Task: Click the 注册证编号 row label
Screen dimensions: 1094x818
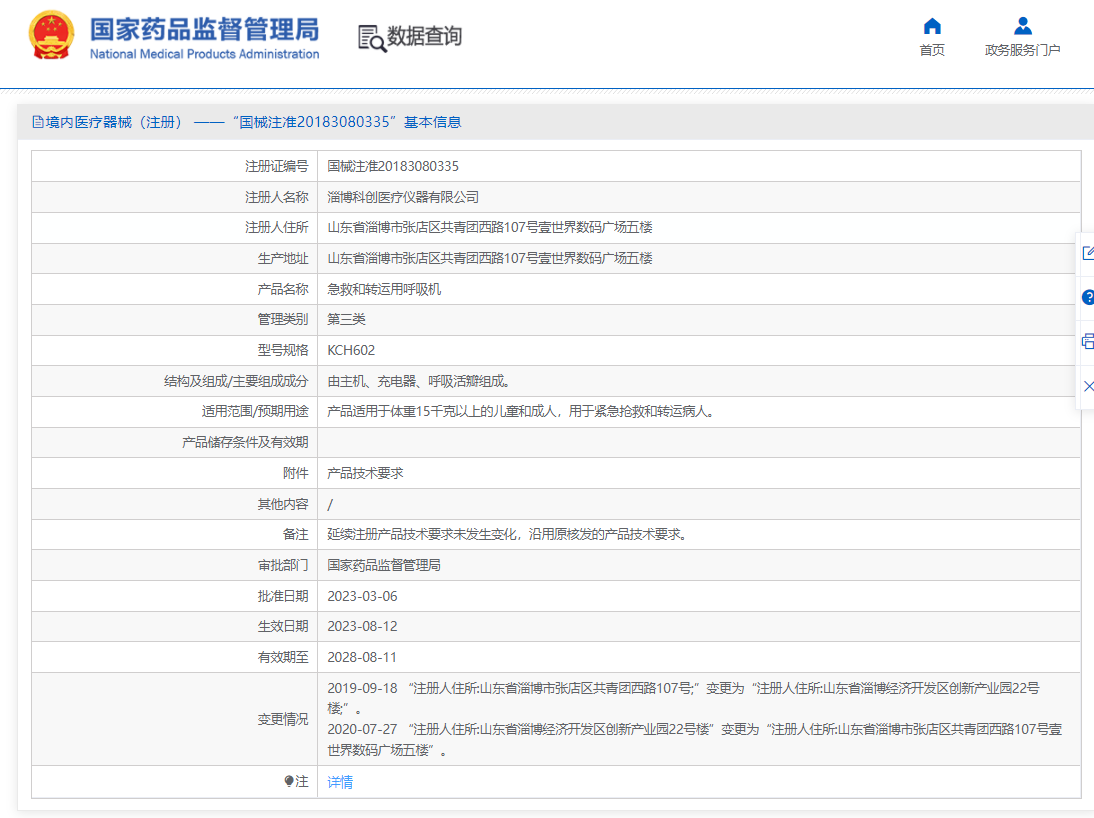Action: [x=276, y=166]
